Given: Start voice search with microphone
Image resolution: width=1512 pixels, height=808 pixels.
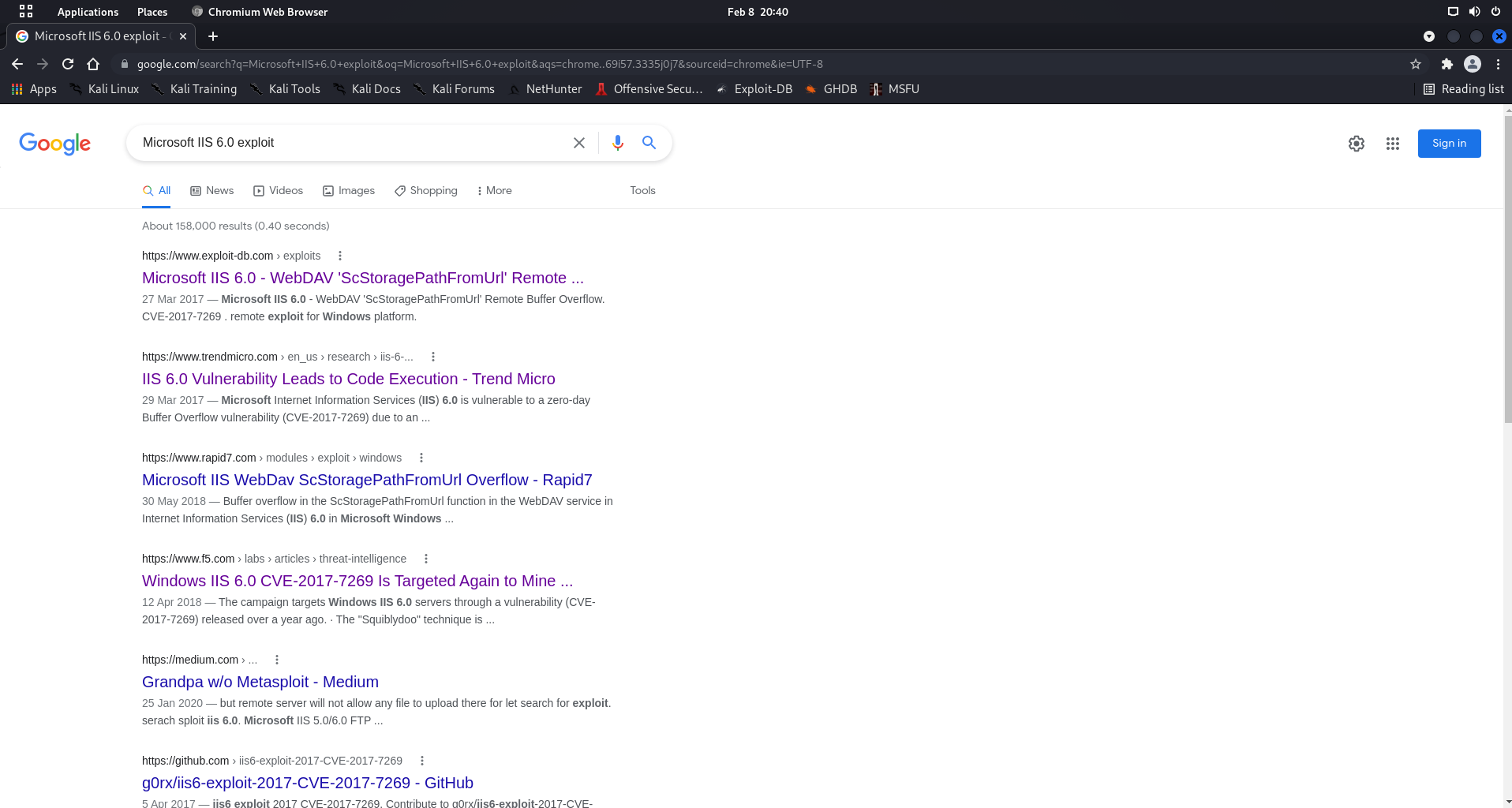Looking at the screenshot, I should tap(618, 143).
